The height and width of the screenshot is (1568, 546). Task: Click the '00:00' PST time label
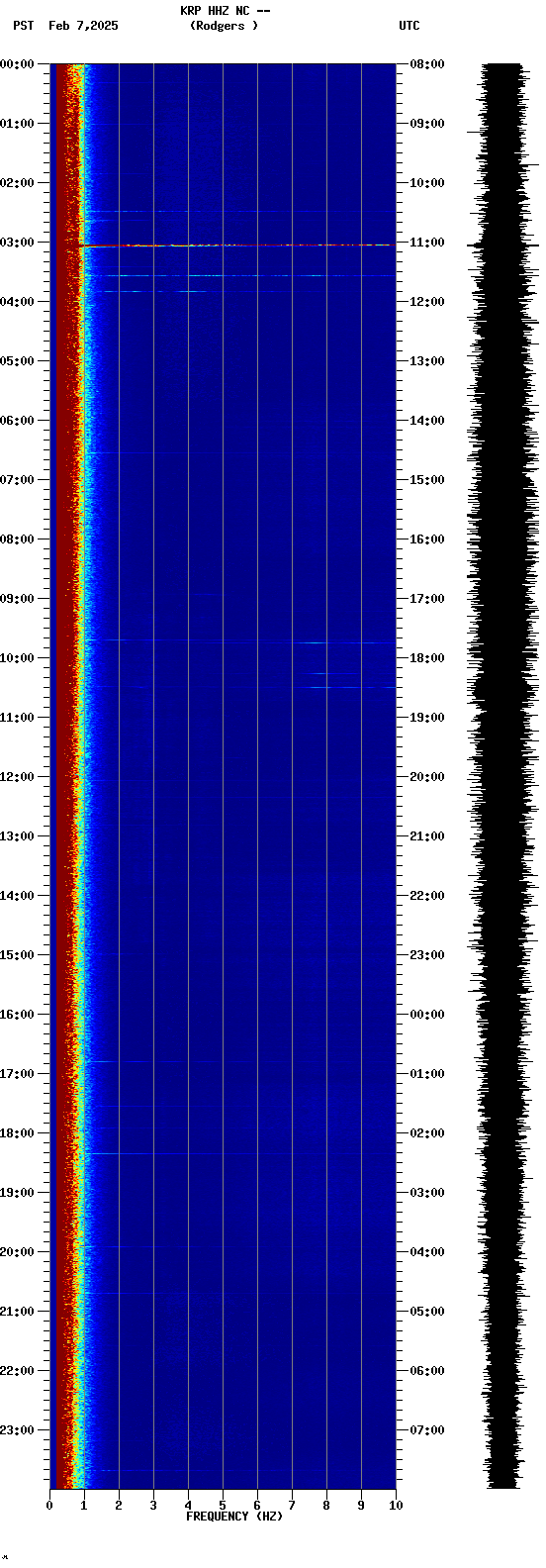(x=17, y=64)
